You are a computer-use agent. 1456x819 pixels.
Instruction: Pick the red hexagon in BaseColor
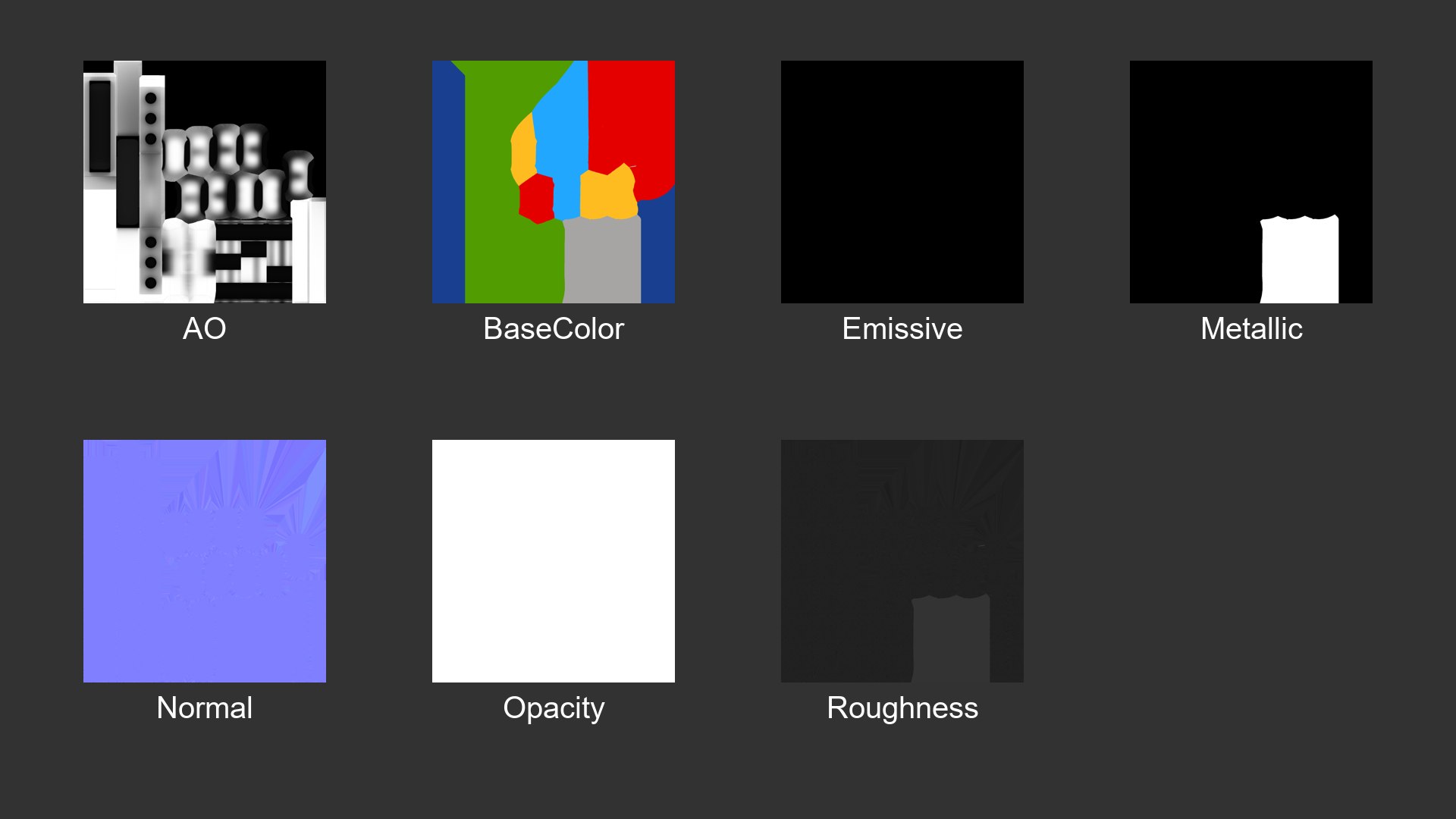(537, 199)
